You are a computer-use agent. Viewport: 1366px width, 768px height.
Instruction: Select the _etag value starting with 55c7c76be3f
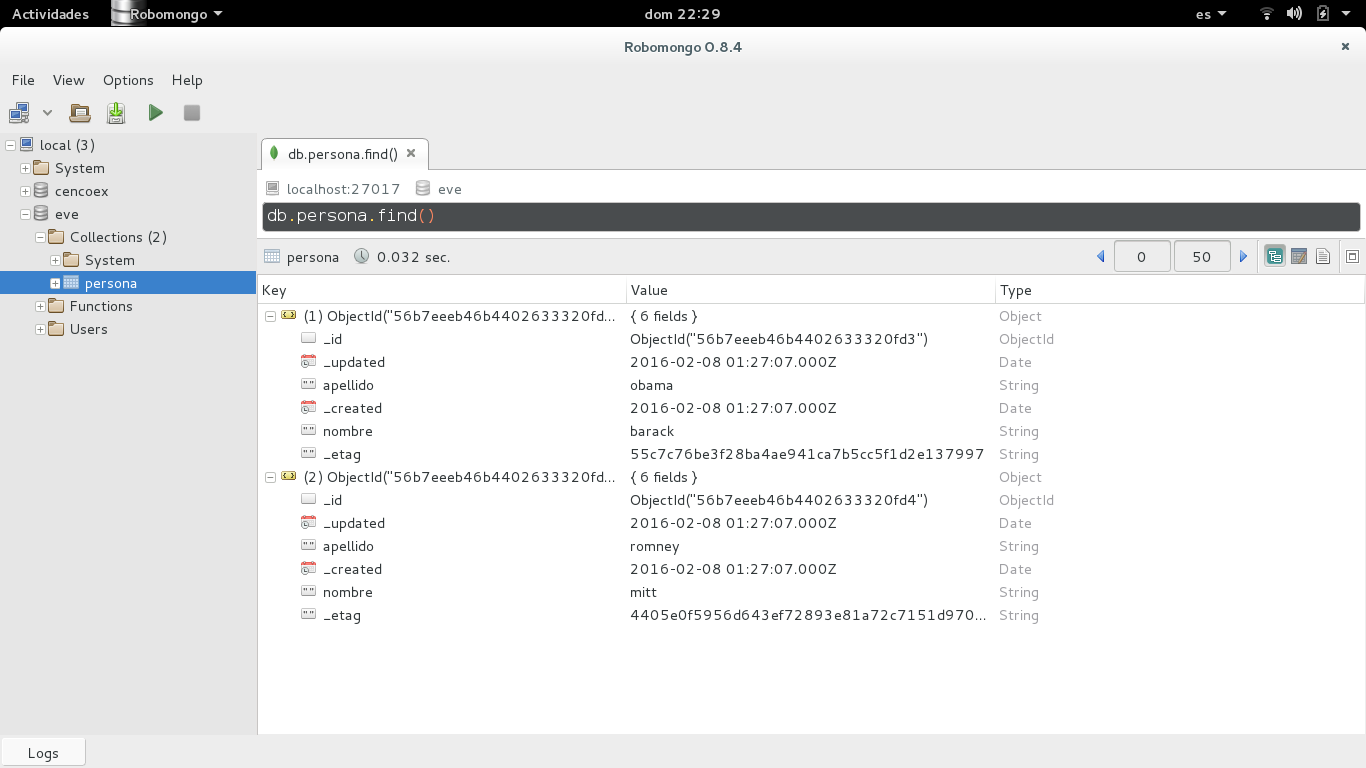pyautogui.click(x=807, y=454)
